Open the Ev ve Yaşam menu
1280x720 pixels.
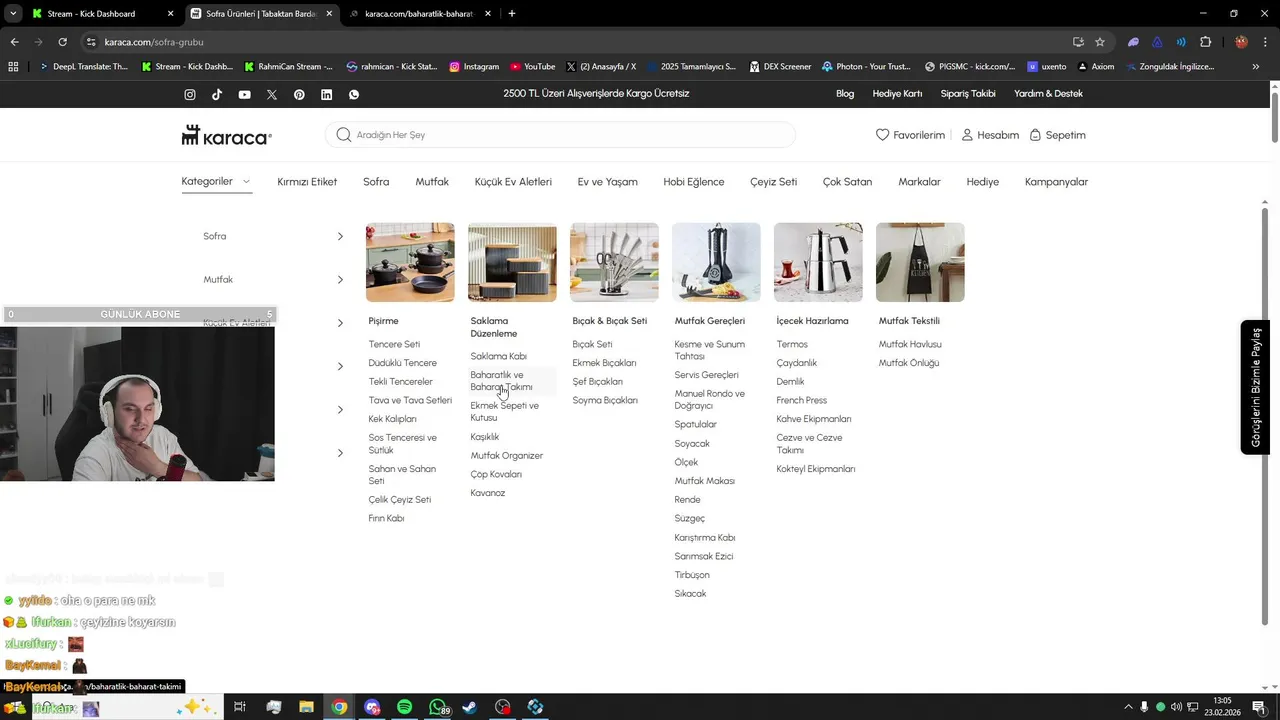click(x=607, y=182)
